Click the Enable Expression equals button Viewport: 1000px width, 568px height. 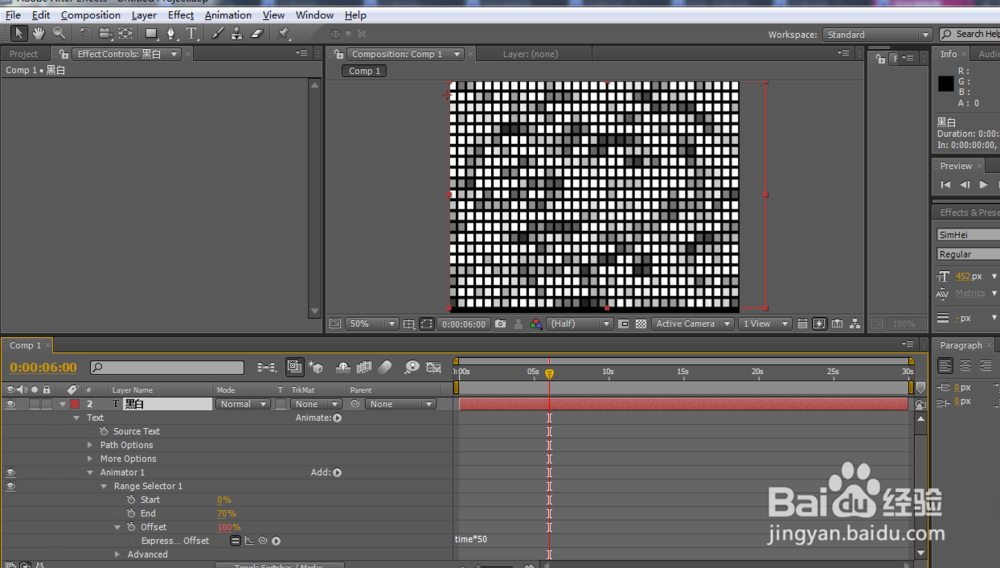235,541
